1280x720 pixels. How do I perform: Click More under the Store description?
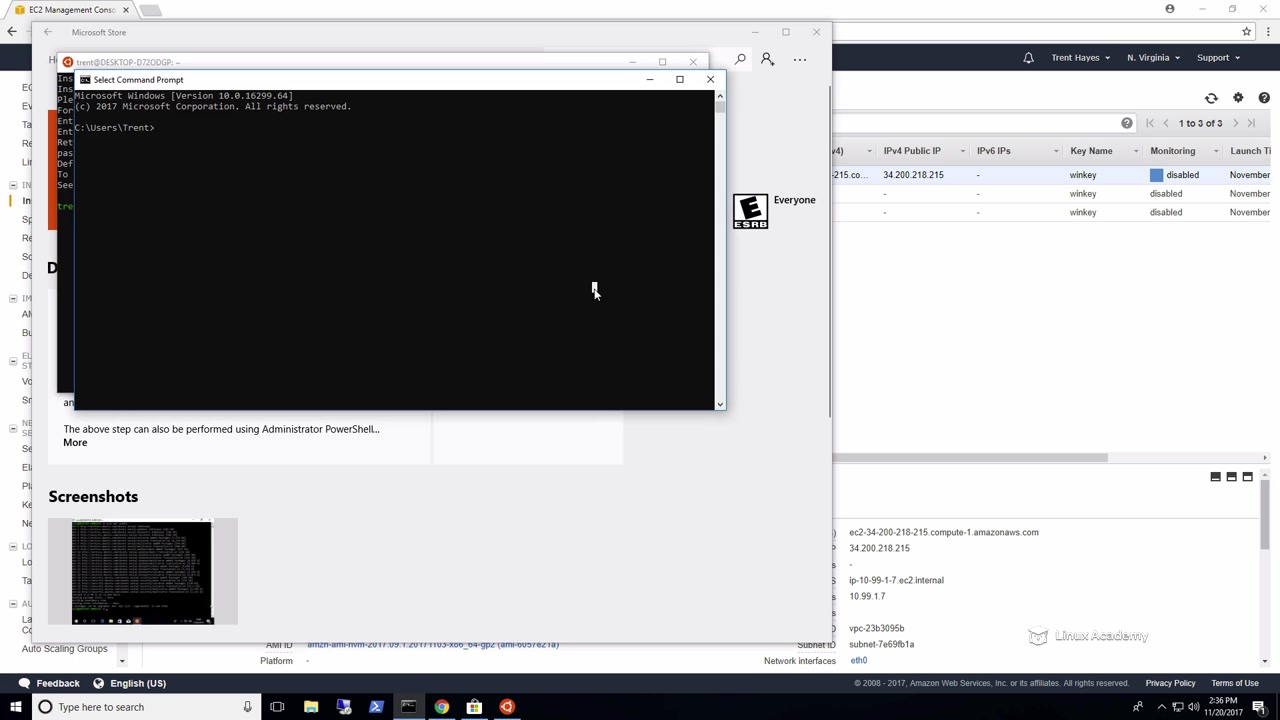click(75, 443)
